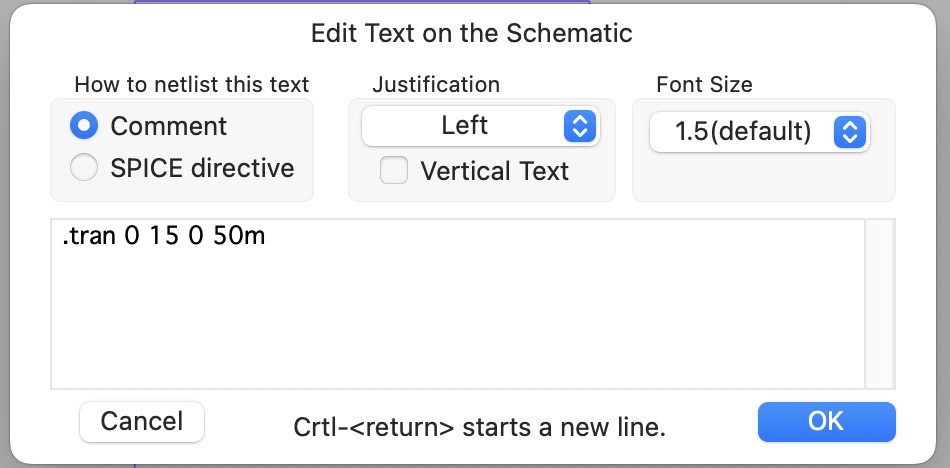950x468 pixels.
Task: Click the Font Size dropdown blue arrows
Action: click(850, 131)
